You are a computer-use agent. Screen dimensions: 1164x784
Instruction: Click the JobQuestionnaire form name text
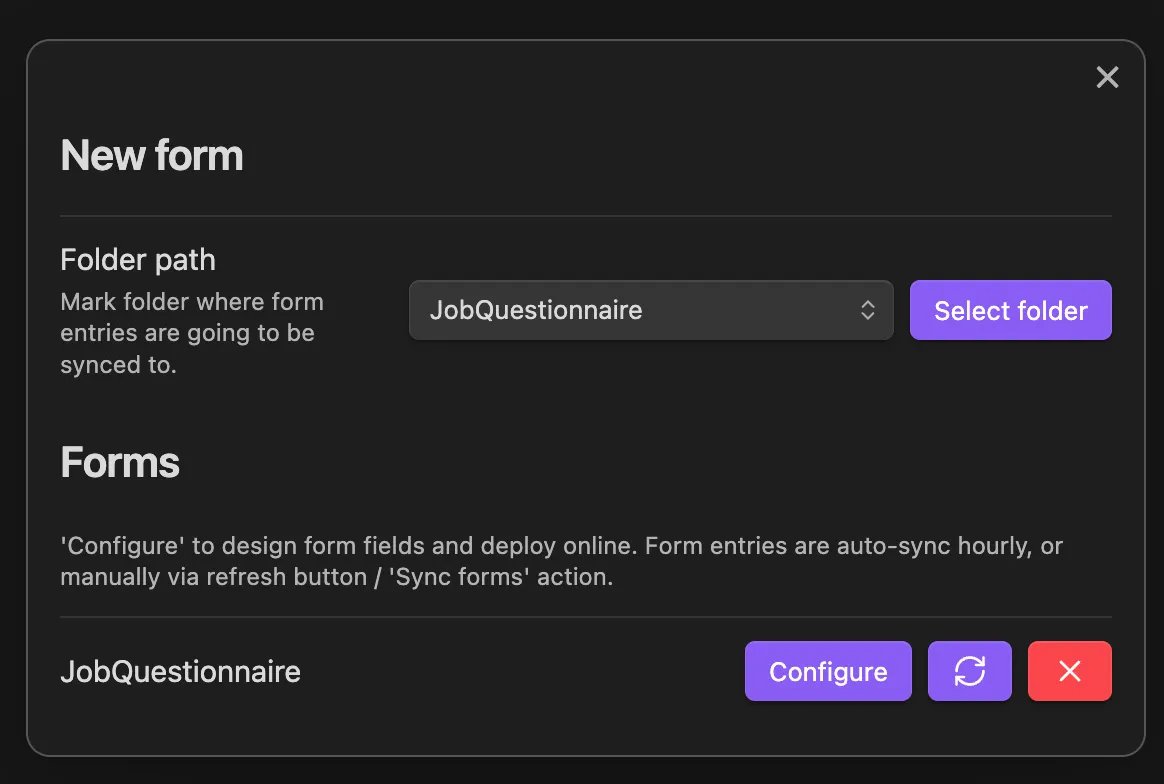click(180, 672)
